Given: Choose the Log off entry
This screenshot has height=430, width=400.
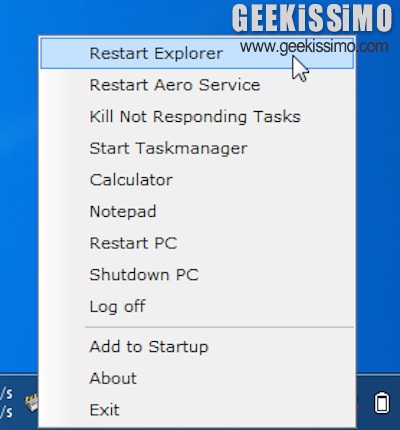Looking at the screenshot, I should [x=197, y=307].
